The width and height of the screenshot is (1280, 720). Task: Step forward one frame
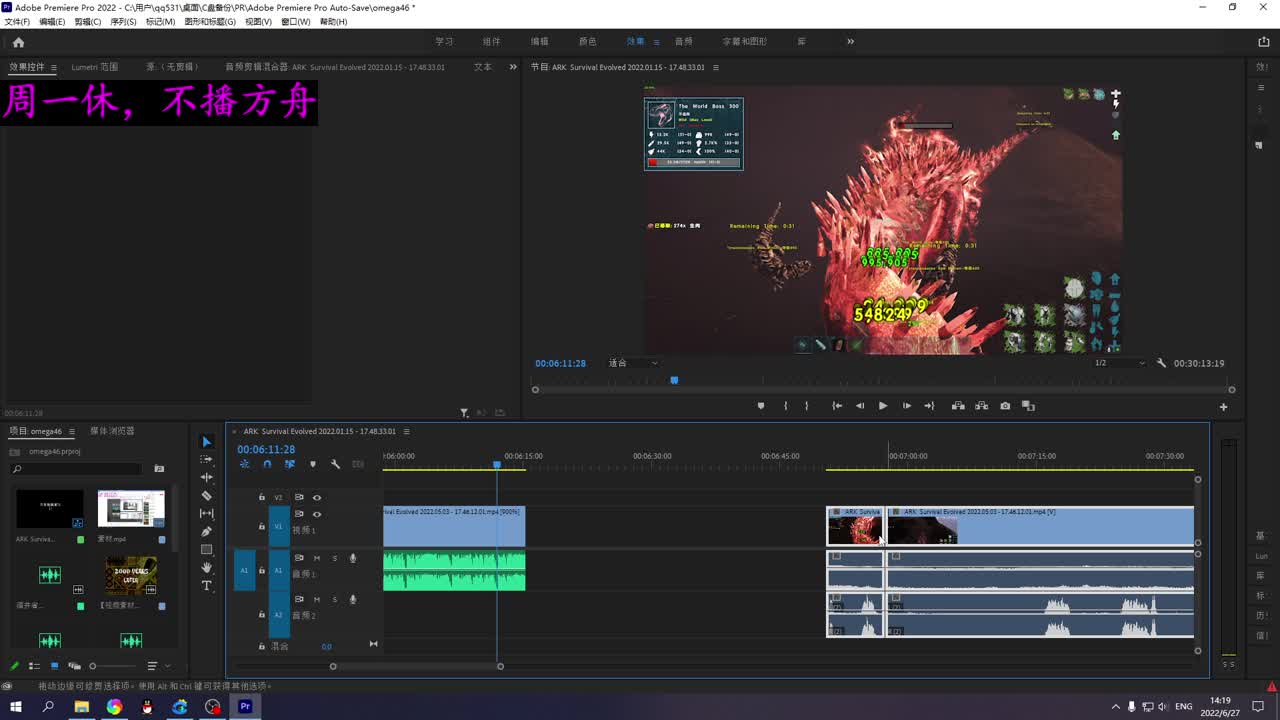[907, 406]
